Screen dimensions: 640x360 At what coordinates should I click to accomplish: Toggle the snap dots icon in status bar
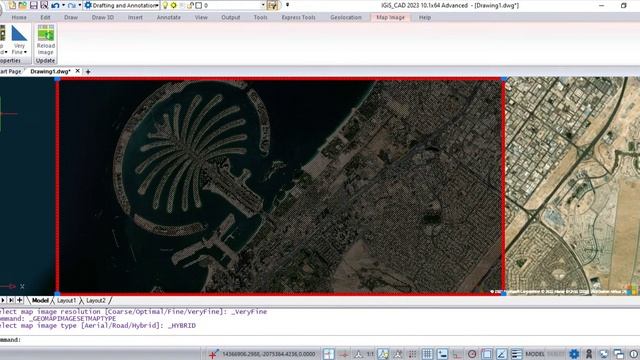coord(413,354)
